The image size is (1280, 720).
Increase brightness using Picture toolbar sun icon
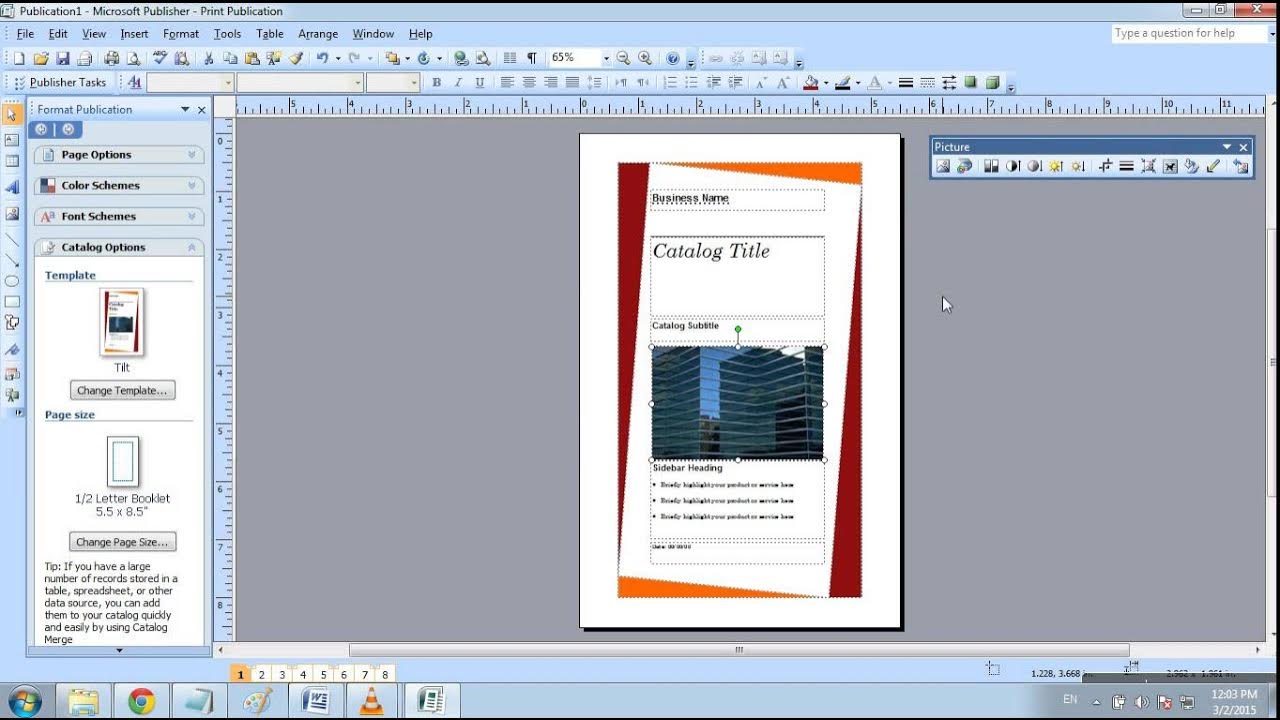click(x=1056, y=166)
